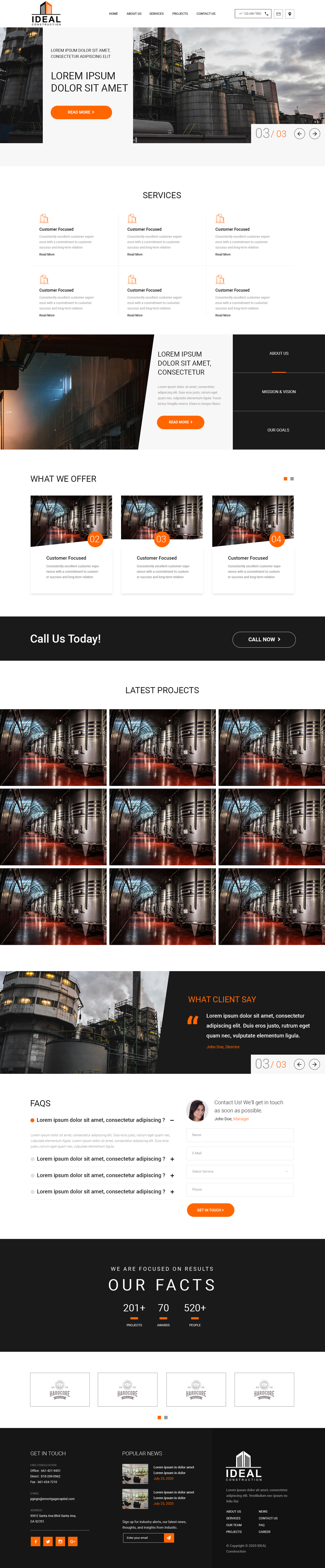Open the Instagram social icon in footer
Screen dimensions: 325x1568
(60, 1542)
